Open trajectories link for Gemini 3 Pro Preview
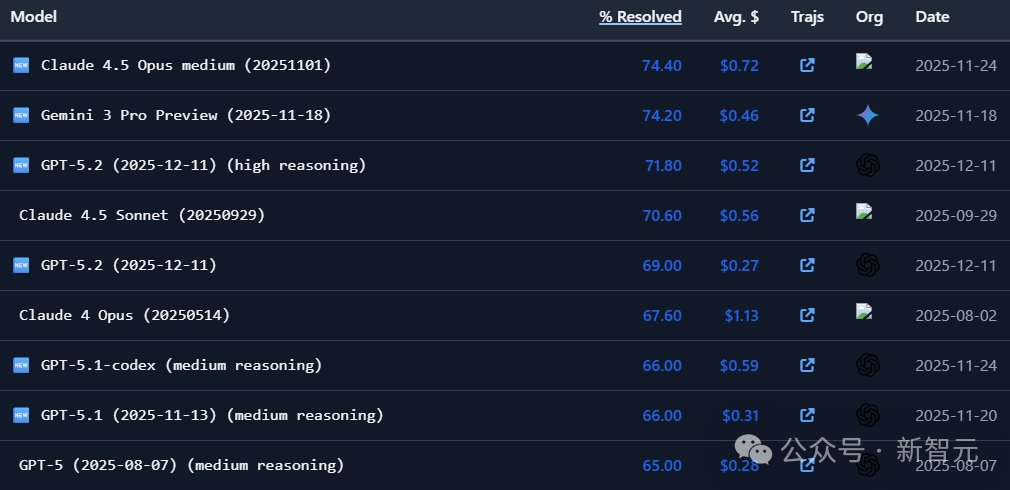This screenshot has width=1010, height=490. [807, 115]
